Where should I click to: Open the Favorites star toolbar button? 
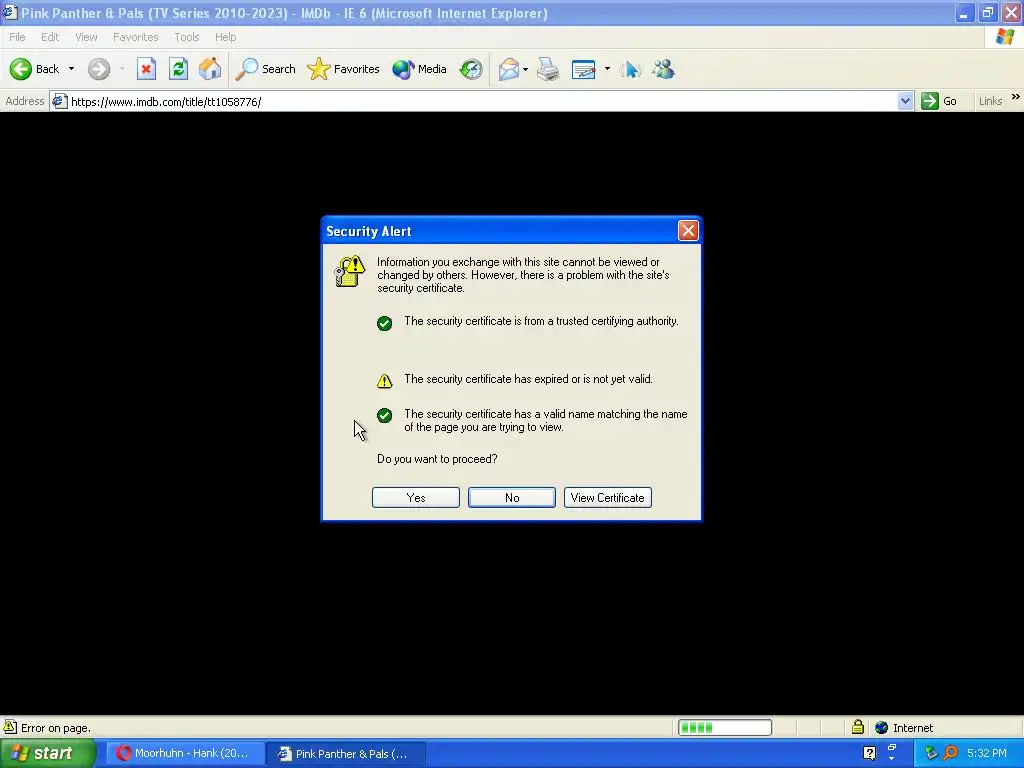pyautogui.click(x=344, y=69)
